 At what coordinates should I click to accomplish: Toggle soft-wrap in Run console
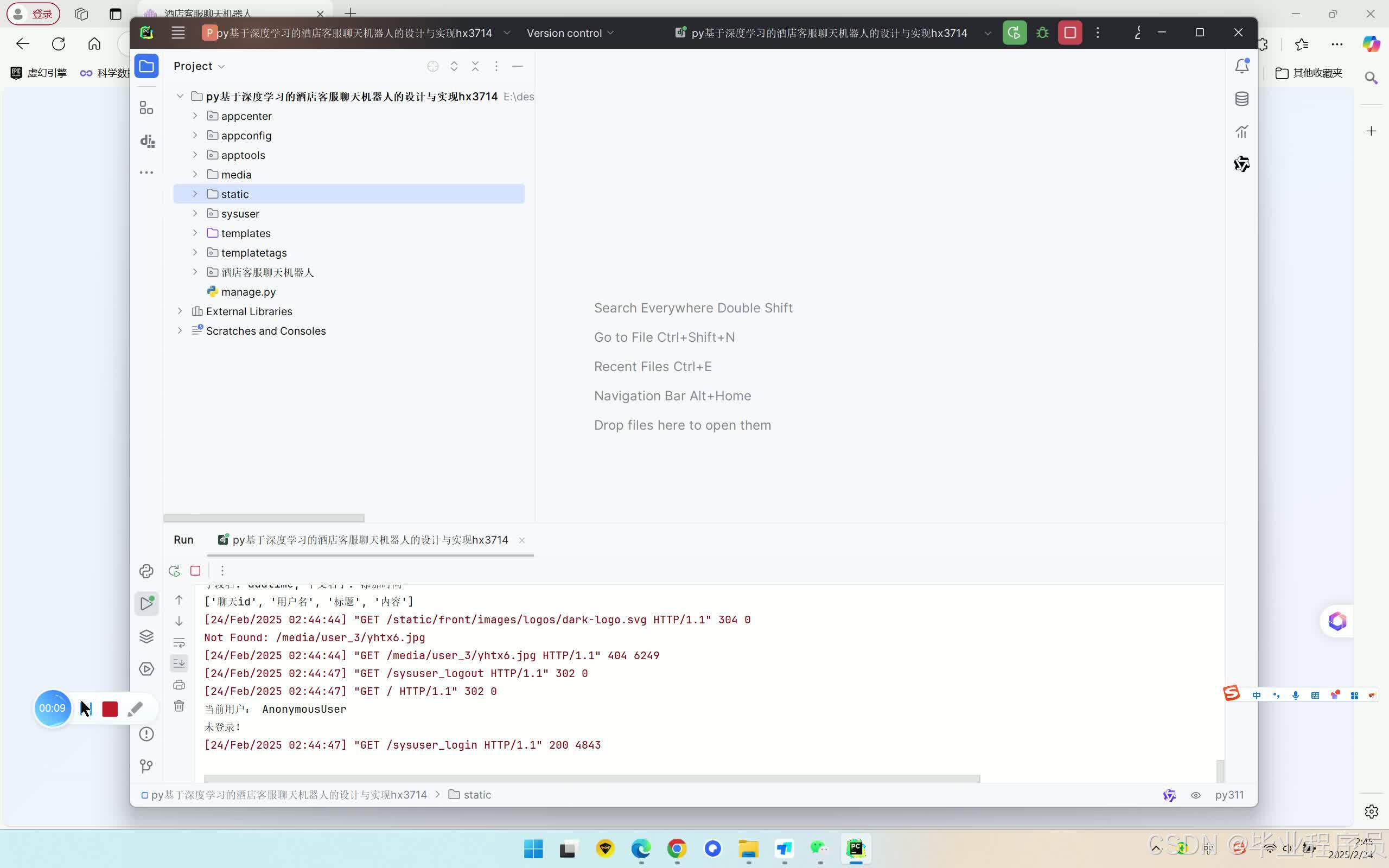pyautogui.click(x=179, y=642)
